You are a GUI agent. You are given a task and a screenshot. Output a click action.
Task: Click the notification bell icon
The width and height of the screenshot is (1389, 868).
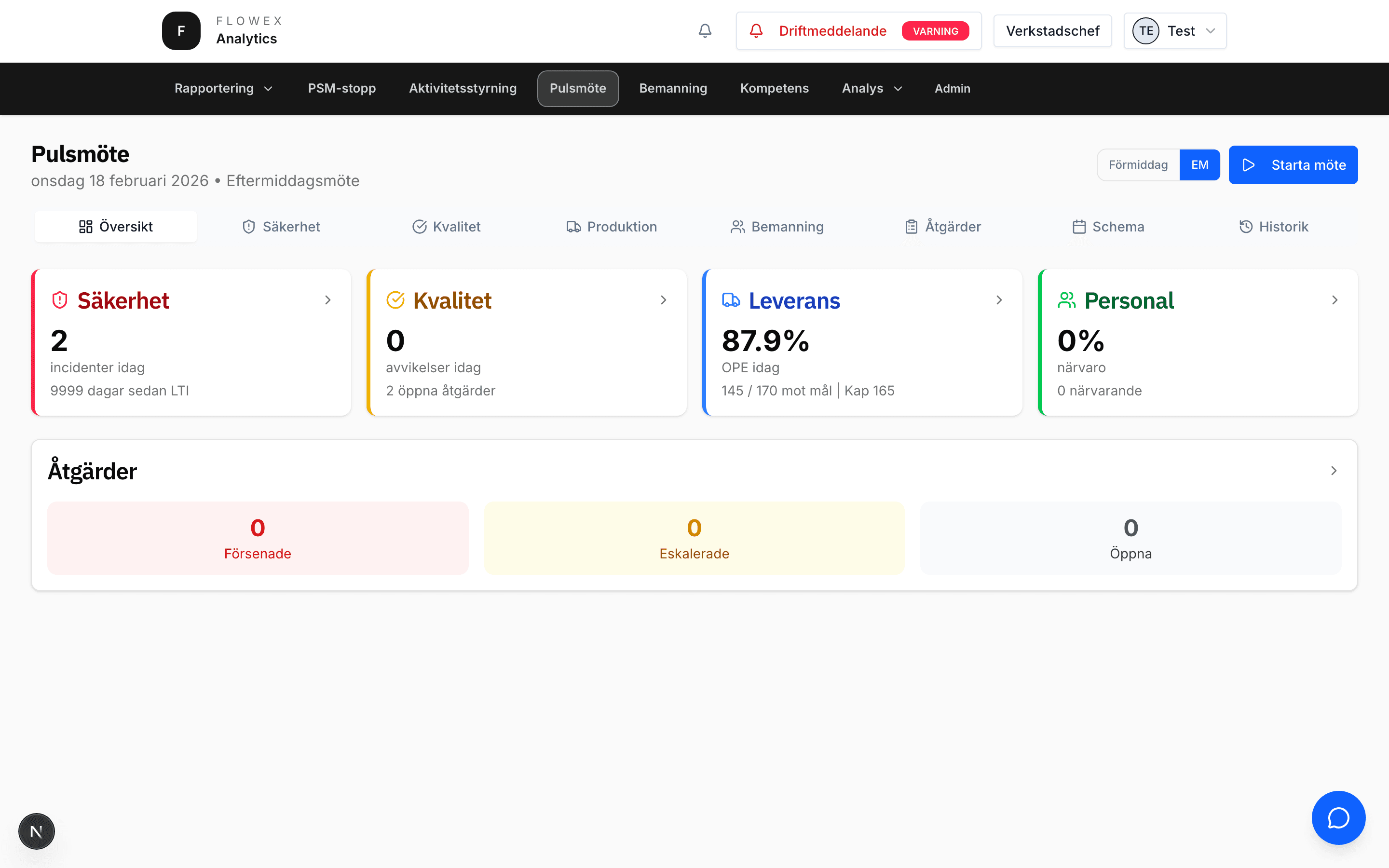pos(705,31)
